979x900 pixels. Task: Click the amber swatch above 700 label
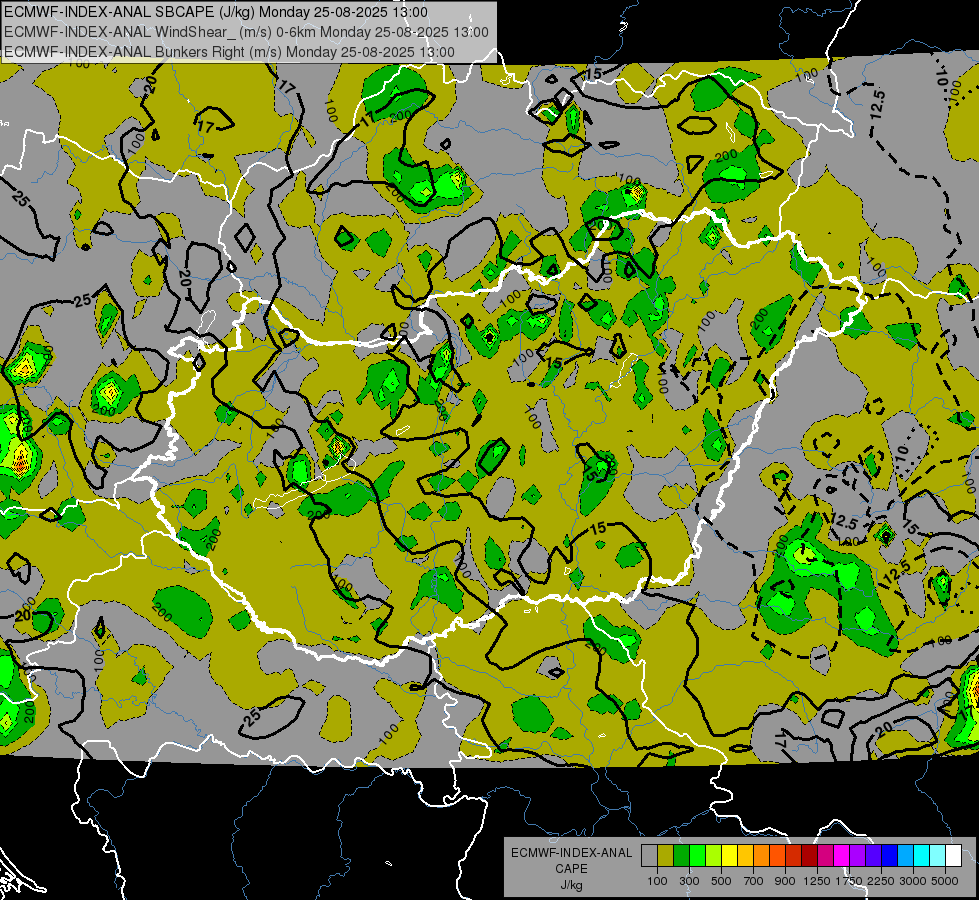tap(745, 856)
